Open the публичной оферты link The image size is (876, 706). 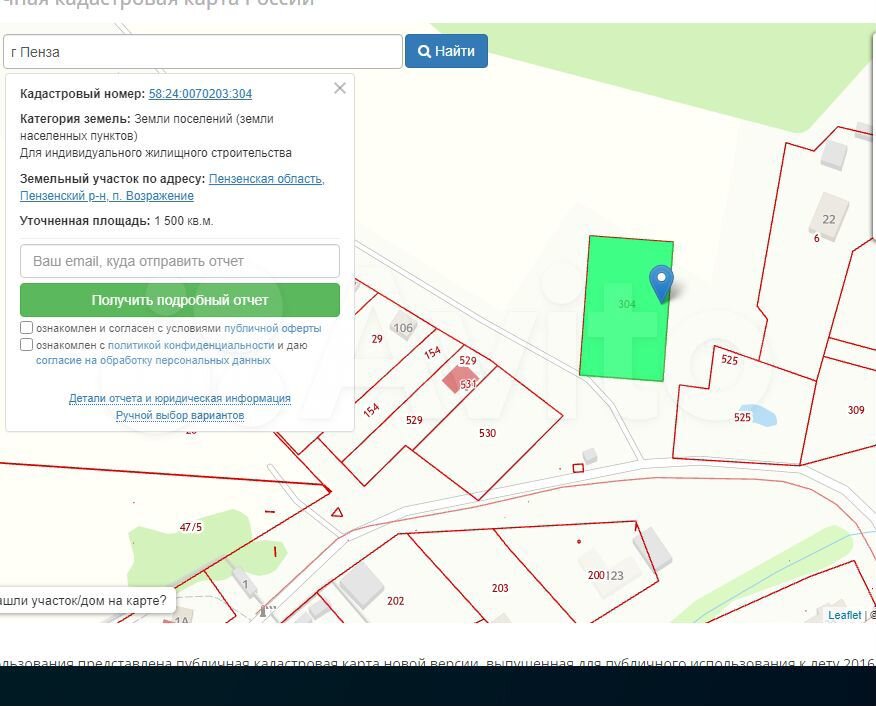(273, 328)
